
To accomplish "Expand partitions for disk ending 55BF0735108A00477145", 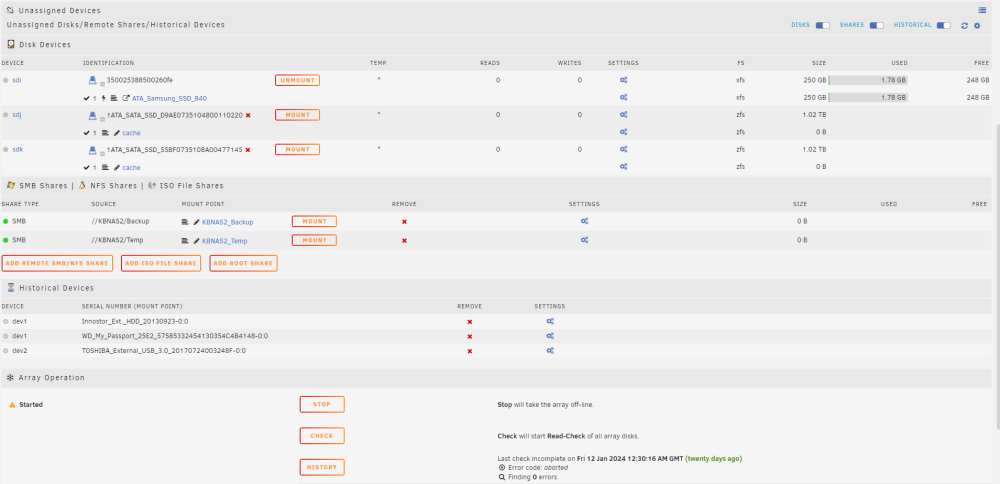I will pos(102,153).
